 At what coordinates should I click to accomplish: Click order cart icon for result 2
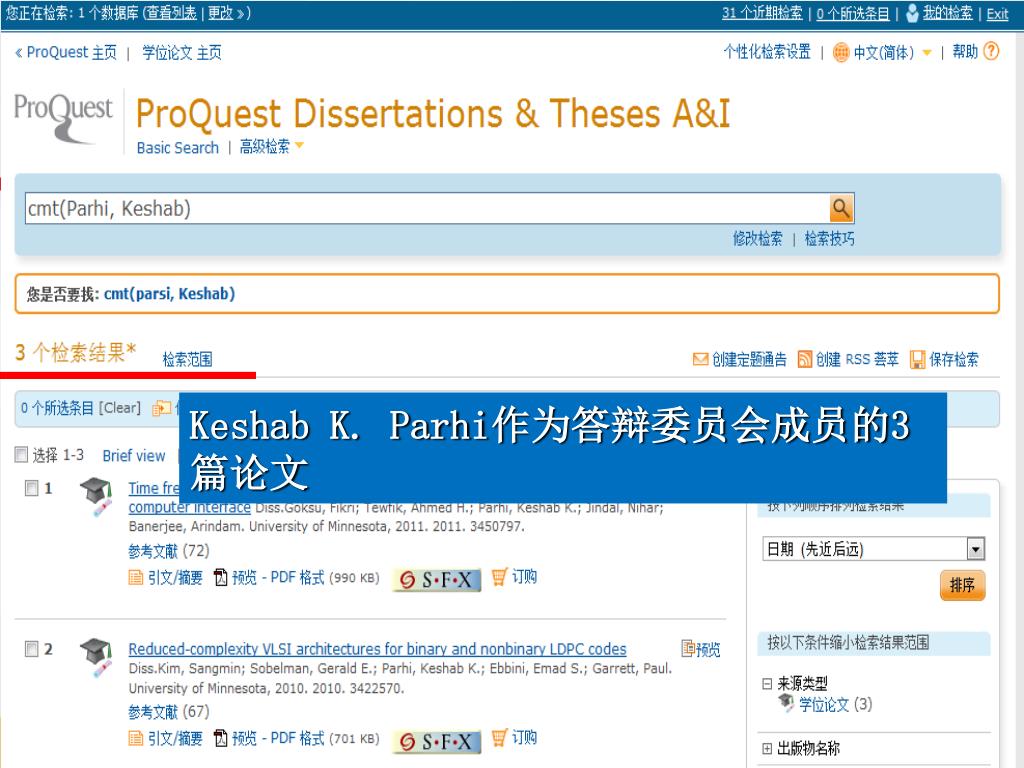pos(499,738)
